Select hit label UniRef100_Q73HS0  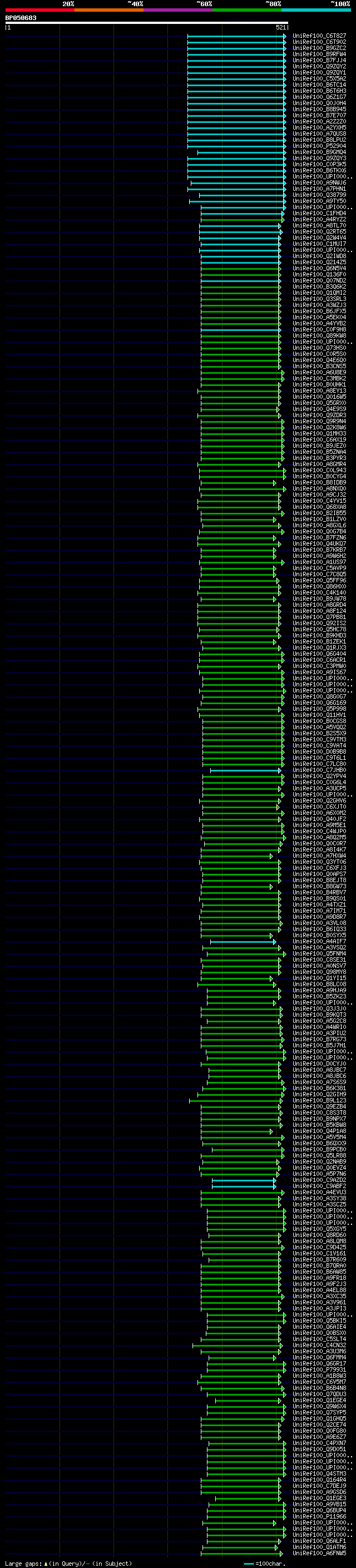tap(319, 348)
